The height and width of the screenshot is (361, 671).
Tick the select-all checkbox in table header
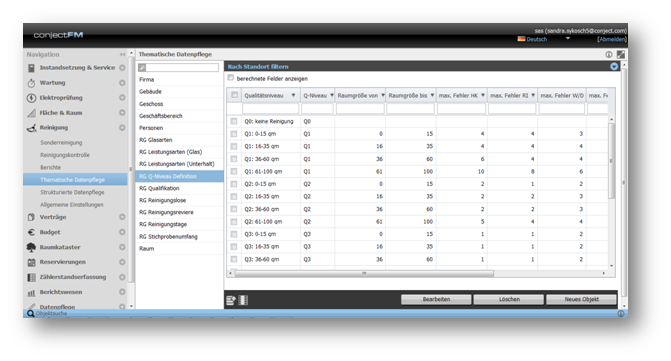[235, 95]
